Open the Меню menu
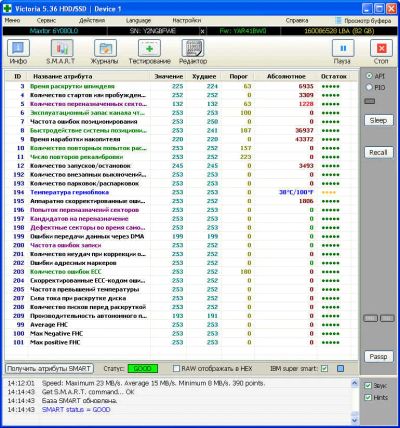This screenshot has width=400, height=428. 12,21
